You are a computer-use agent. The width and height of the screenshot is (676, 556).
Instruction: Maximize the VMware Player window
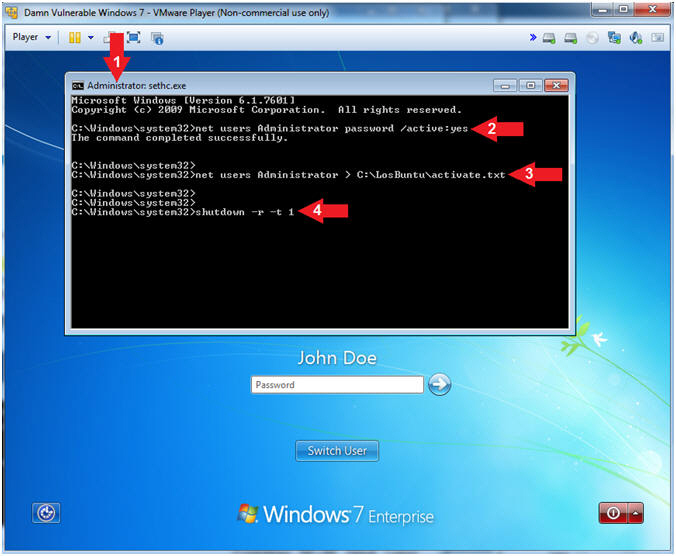click(624, 9)
